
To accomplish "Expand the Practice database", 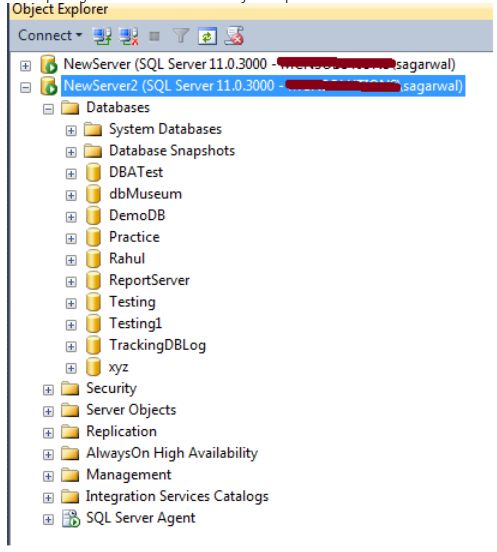I will tap(71, 239).
